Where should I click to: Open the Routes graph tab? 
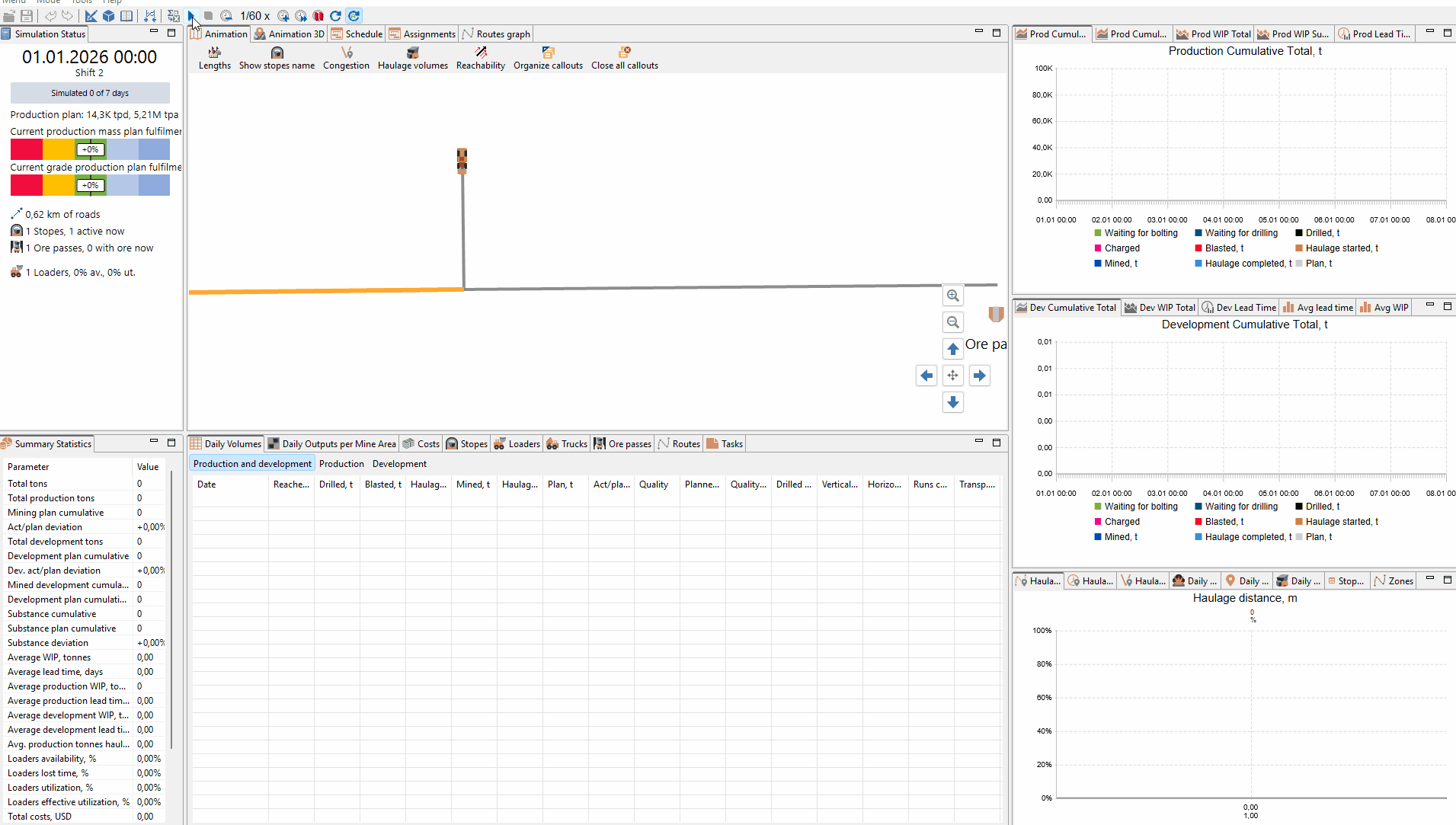(x=496, y=34)
